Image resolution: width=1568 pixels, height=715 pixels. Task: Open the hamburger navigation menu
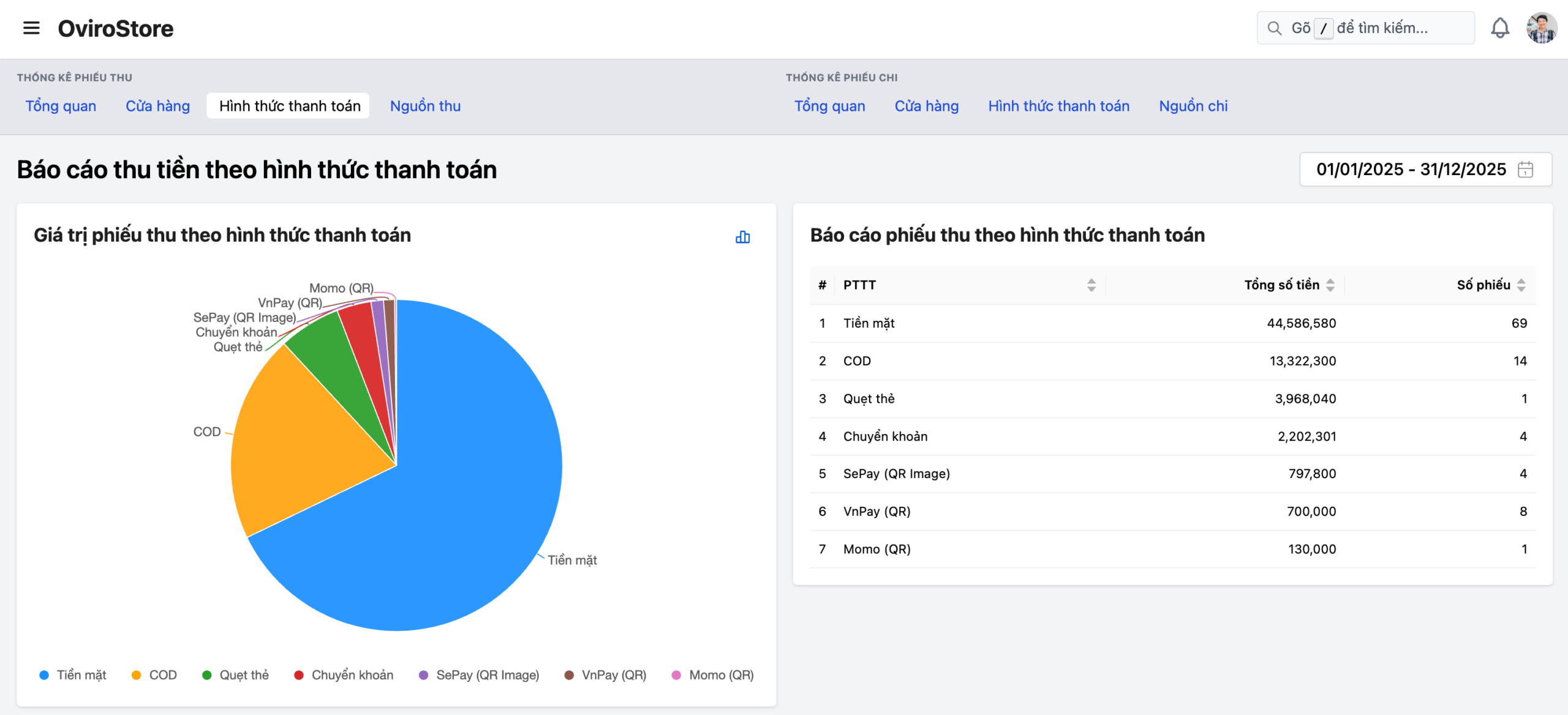(31, 28)
